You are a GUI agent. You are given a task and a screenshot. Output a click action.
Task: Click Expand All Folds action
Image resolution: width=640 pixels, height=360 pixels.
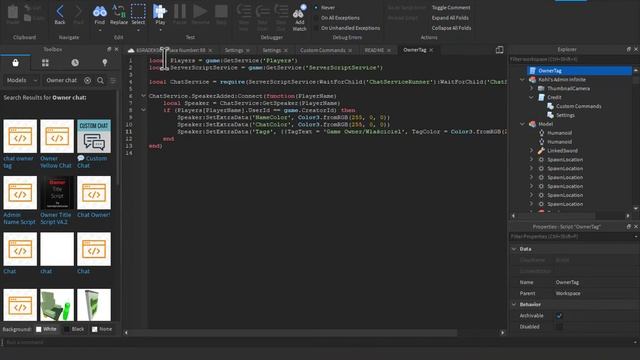(x=450, y=18)
